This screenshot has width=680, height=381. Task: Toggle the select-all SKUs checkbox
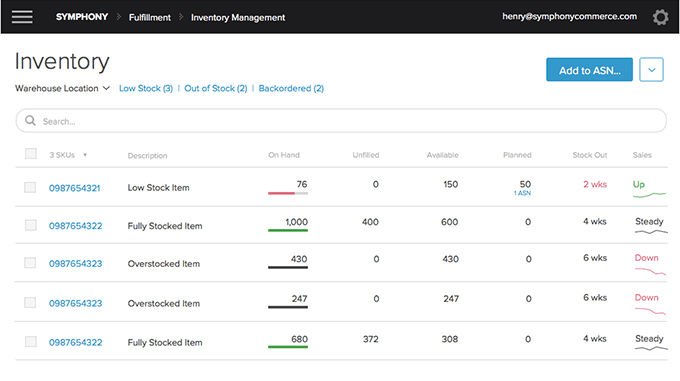pyautogui.click(x=31, y=153)
